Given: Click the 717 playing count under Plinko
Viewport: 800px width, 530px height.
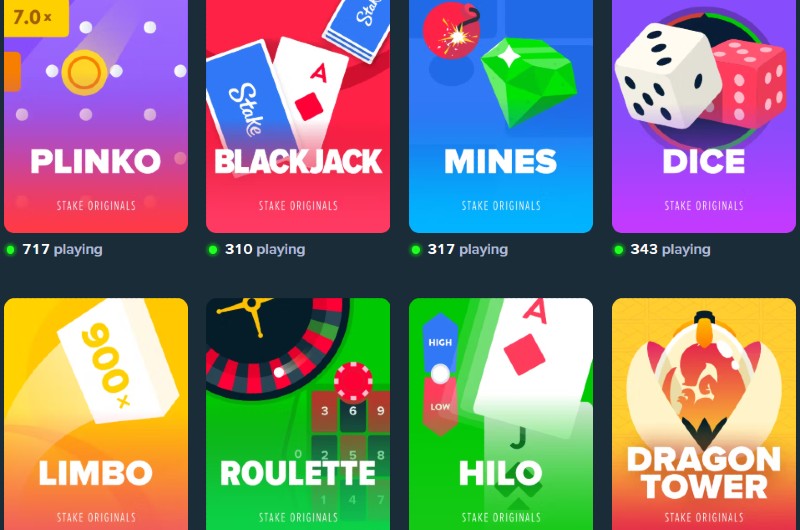Looking at the screenshot, I should click(62, 249).
